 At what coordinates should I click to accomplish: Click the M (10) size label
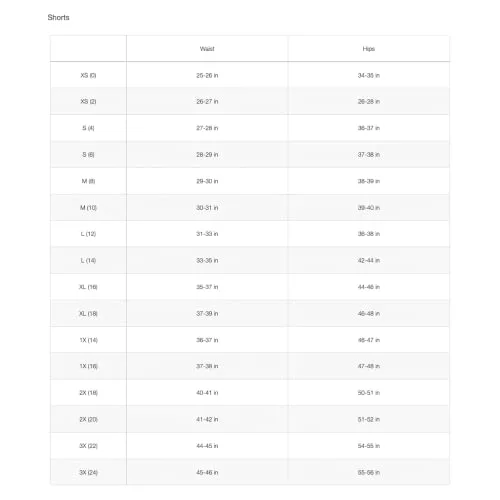[88, 208]
